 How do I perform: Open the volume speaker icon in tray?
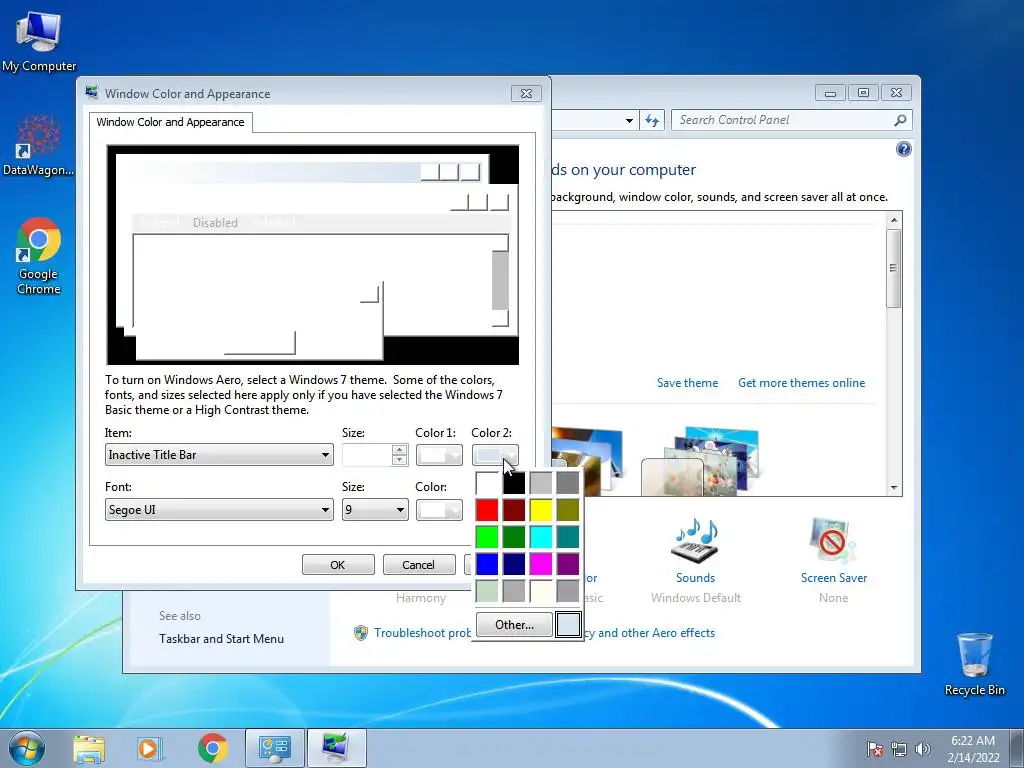922,749
